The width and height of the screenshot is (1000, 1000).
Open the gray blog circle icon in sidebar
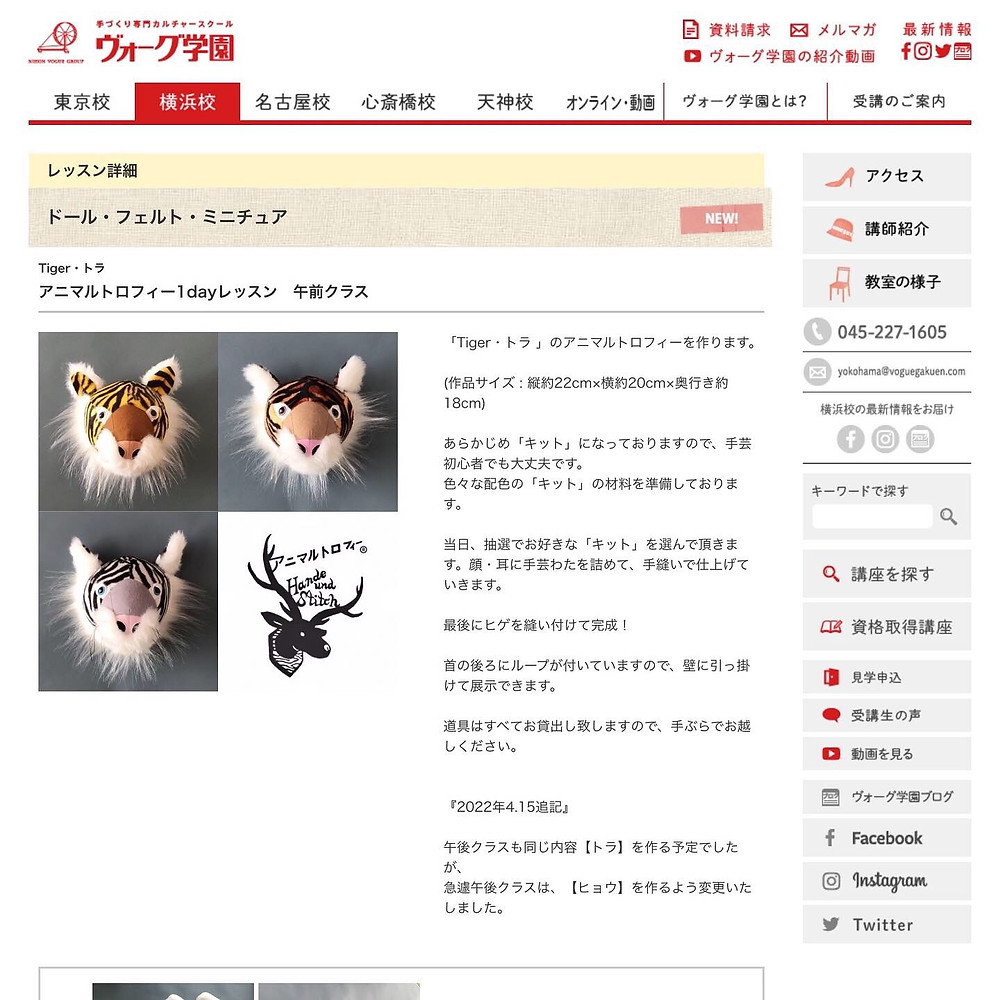(920, 439)
